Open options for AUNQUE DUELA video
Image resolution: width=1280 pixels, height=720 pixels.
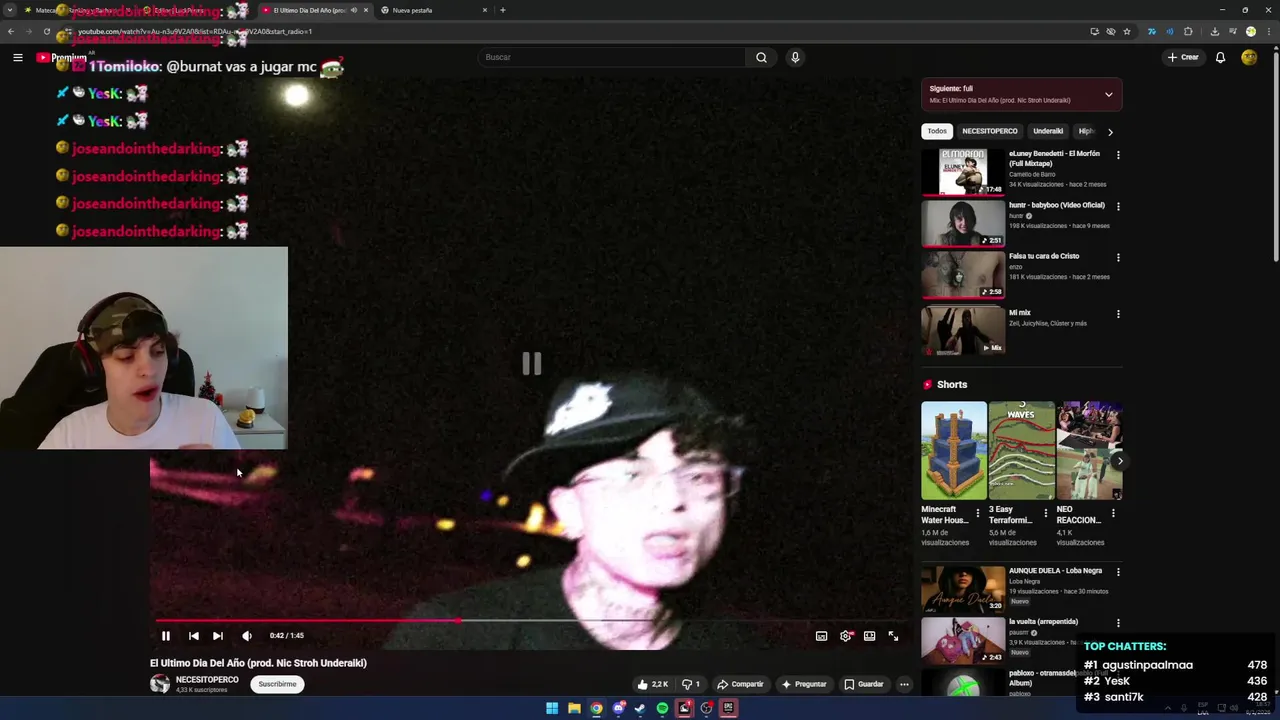click(x=1118, y=572)
